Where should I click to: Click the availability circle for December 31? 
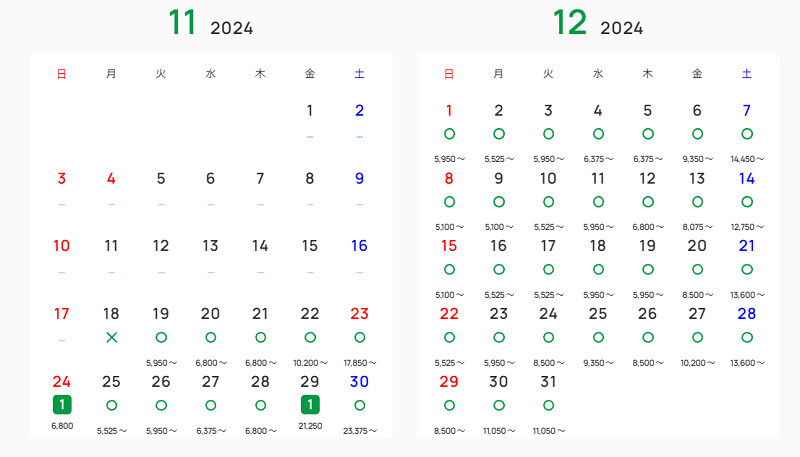point(548,405)
